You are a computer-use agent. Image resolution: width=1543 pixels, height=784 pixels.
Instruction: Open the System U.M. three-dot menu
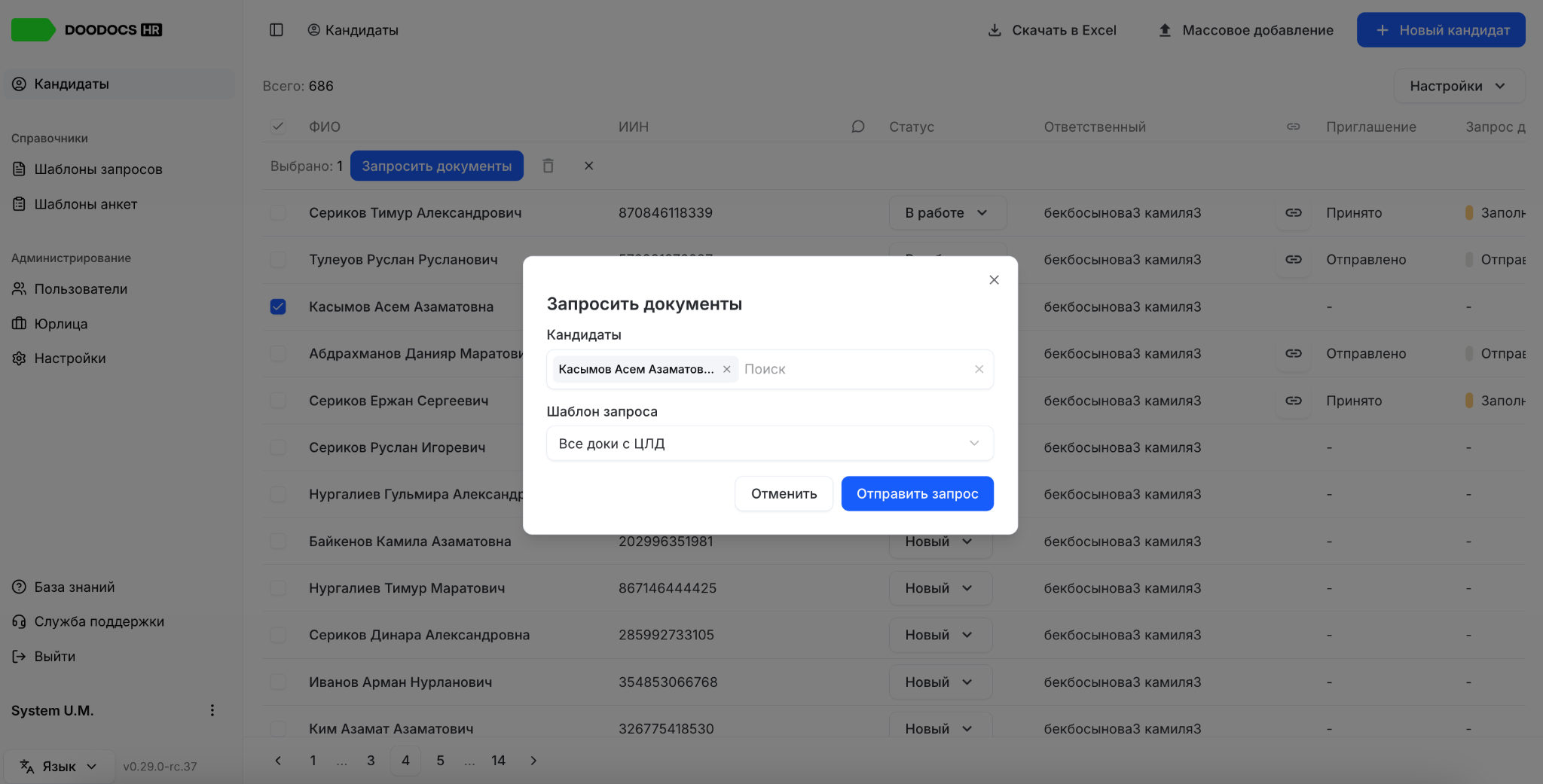tap(212, 710)
